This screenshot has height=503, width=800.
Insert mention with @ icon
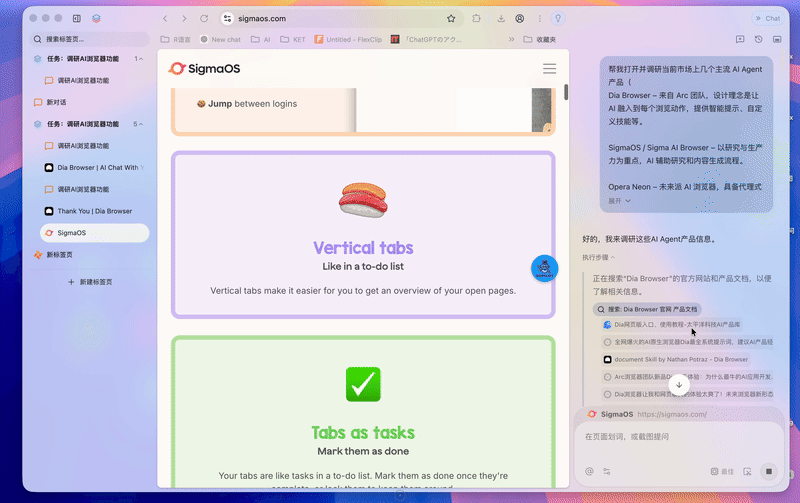point(589,471)
